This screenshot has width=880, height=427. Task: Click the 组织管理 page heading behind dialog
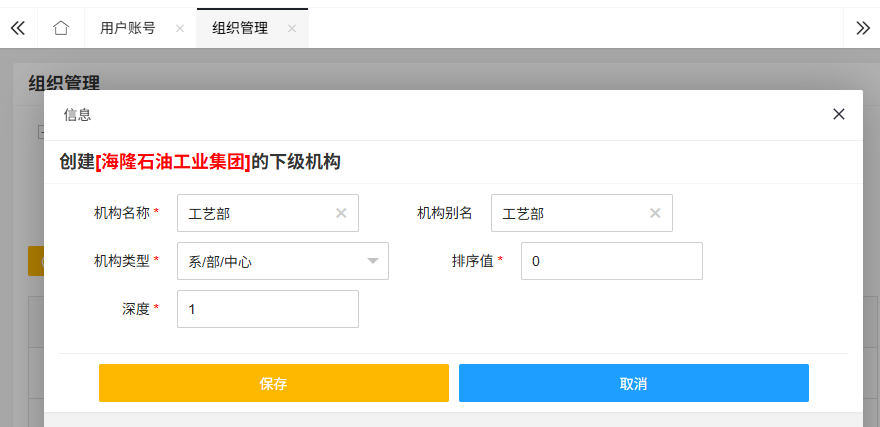(x=64, y=83)
